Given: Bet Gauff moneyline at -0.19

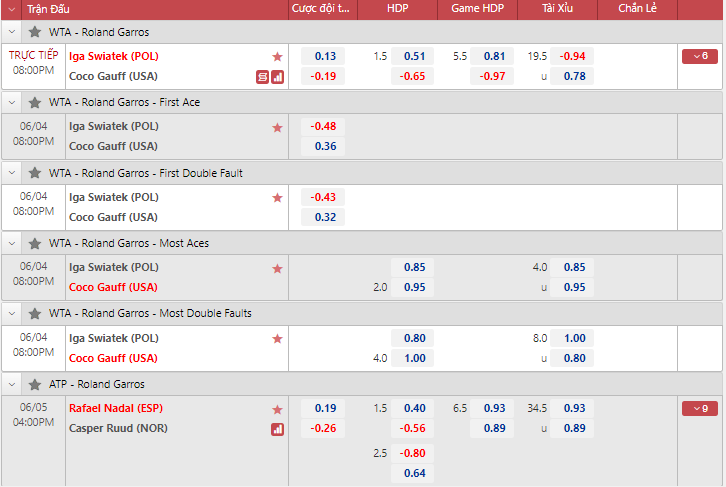Looking at the screenshot, I should [323, 76].
